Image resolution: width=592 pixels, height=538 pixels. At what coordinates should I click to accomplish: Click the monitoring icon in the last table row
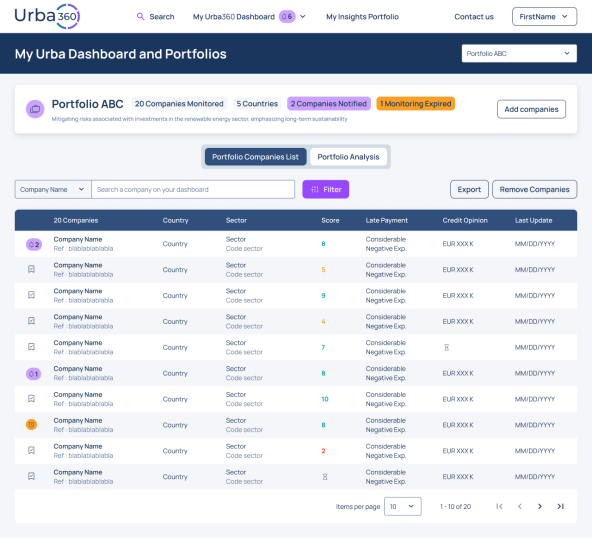pyautogui.click(x=32, y=476)
